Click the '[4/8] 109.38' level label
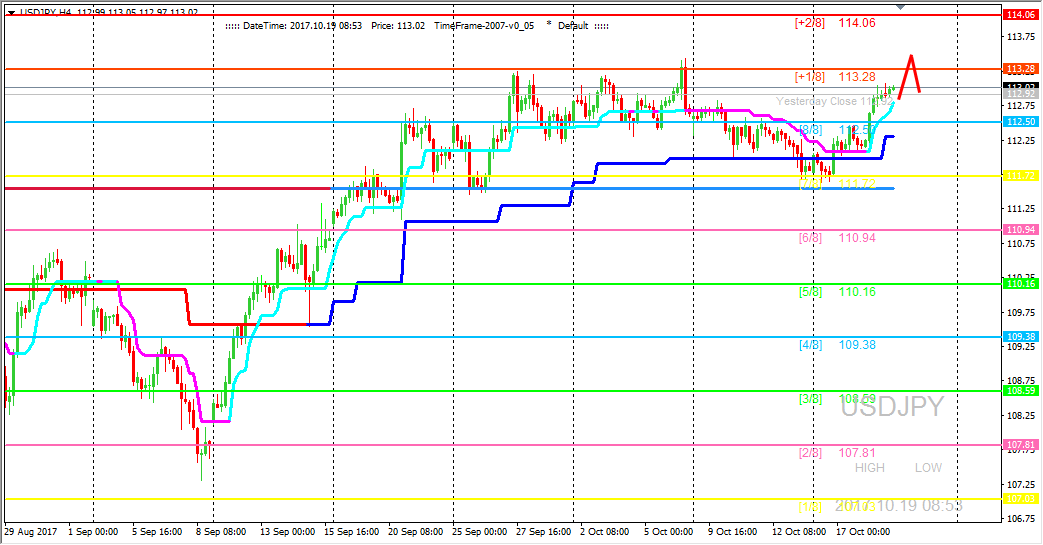 [x=837, y=345]
